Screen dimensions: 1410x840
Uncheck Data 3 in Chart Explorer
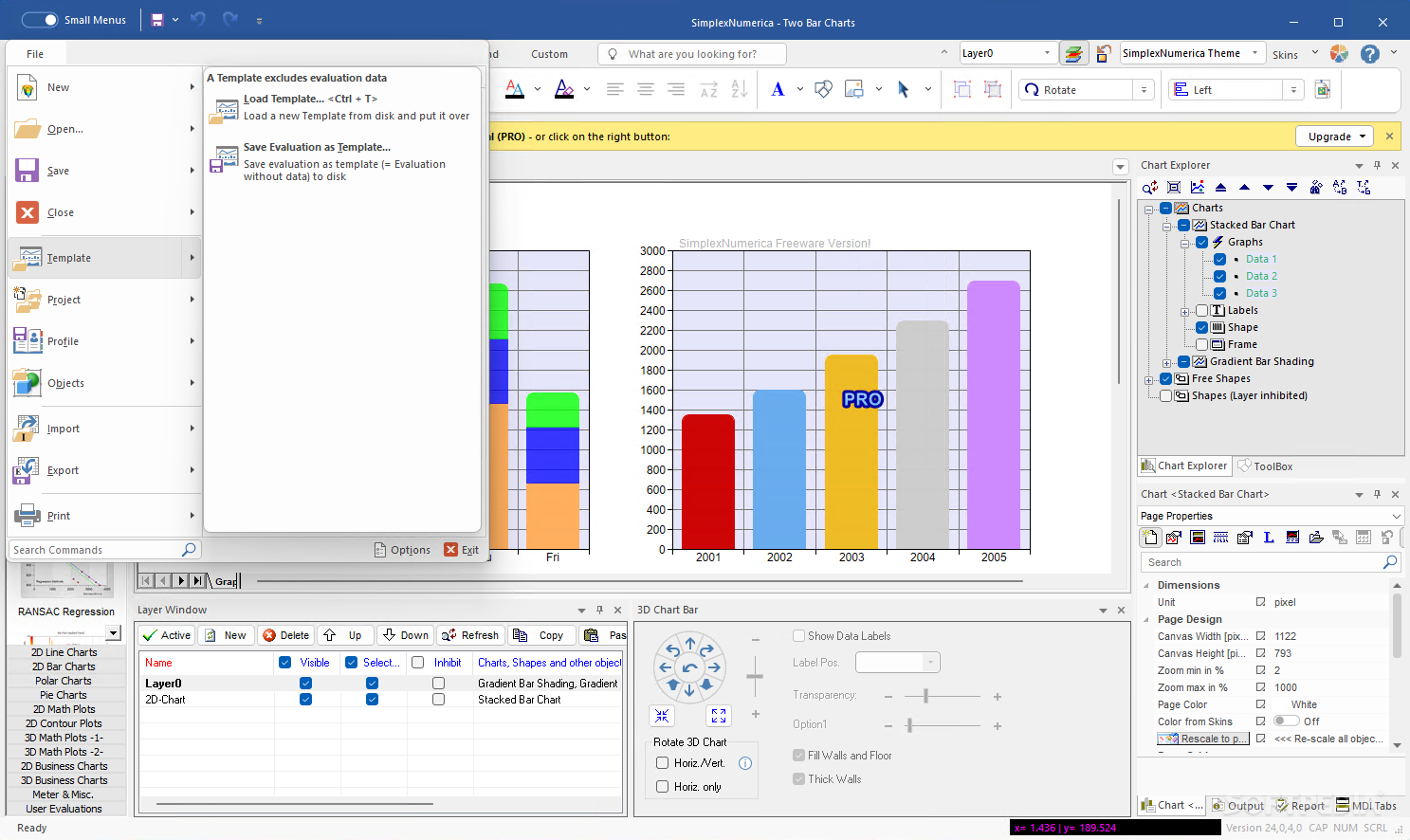point(1219,293)
